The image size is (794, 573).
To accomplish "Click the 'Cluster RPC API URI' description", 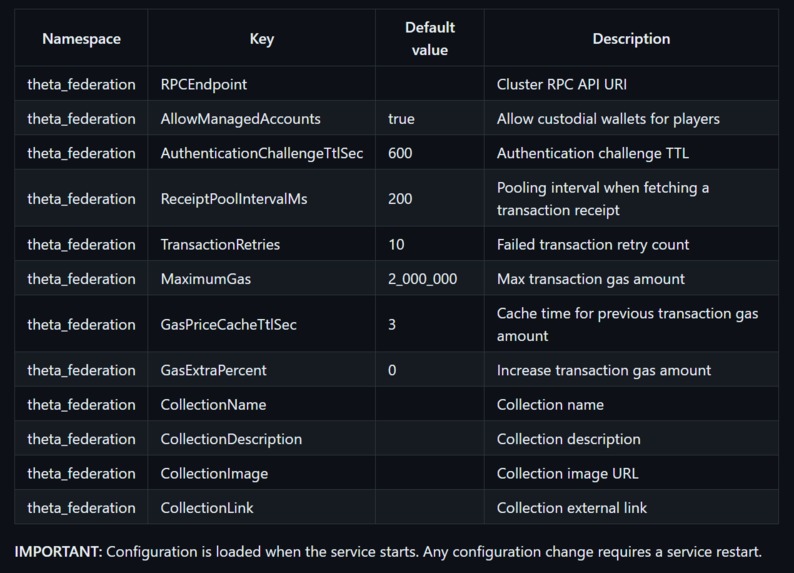I will [562, 84].
